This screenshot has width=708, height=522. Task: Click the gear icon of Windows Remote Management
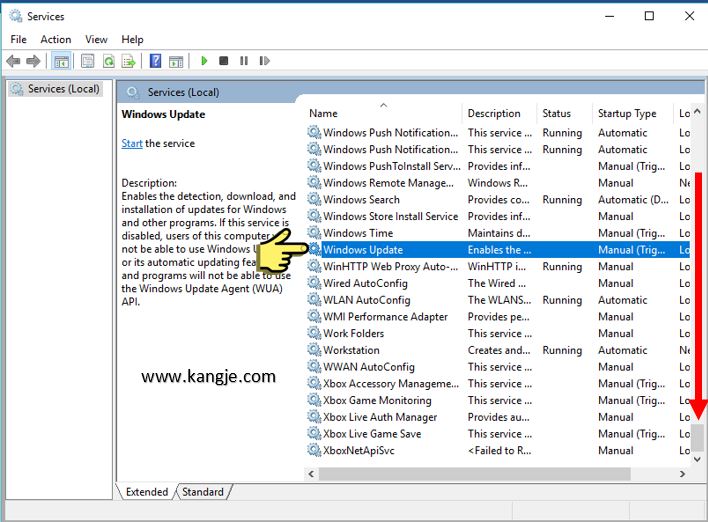314,182
